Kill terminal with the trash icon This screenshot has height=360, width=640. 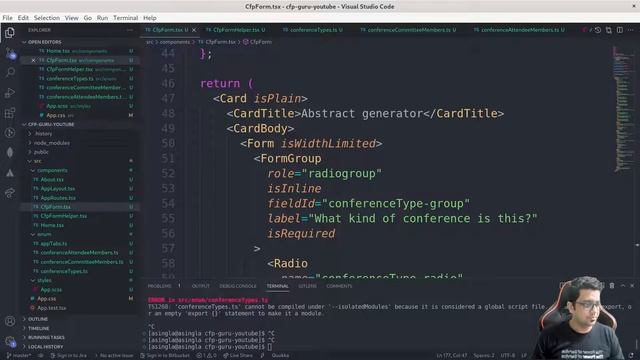[x=612, y=286]
